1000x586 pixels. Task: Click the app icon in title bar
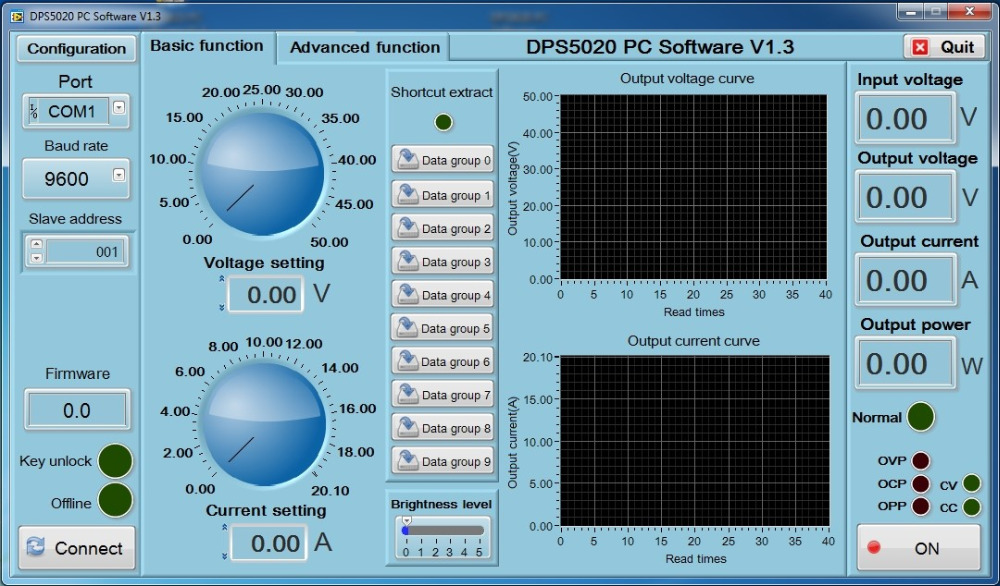click(x=17, y=17)
